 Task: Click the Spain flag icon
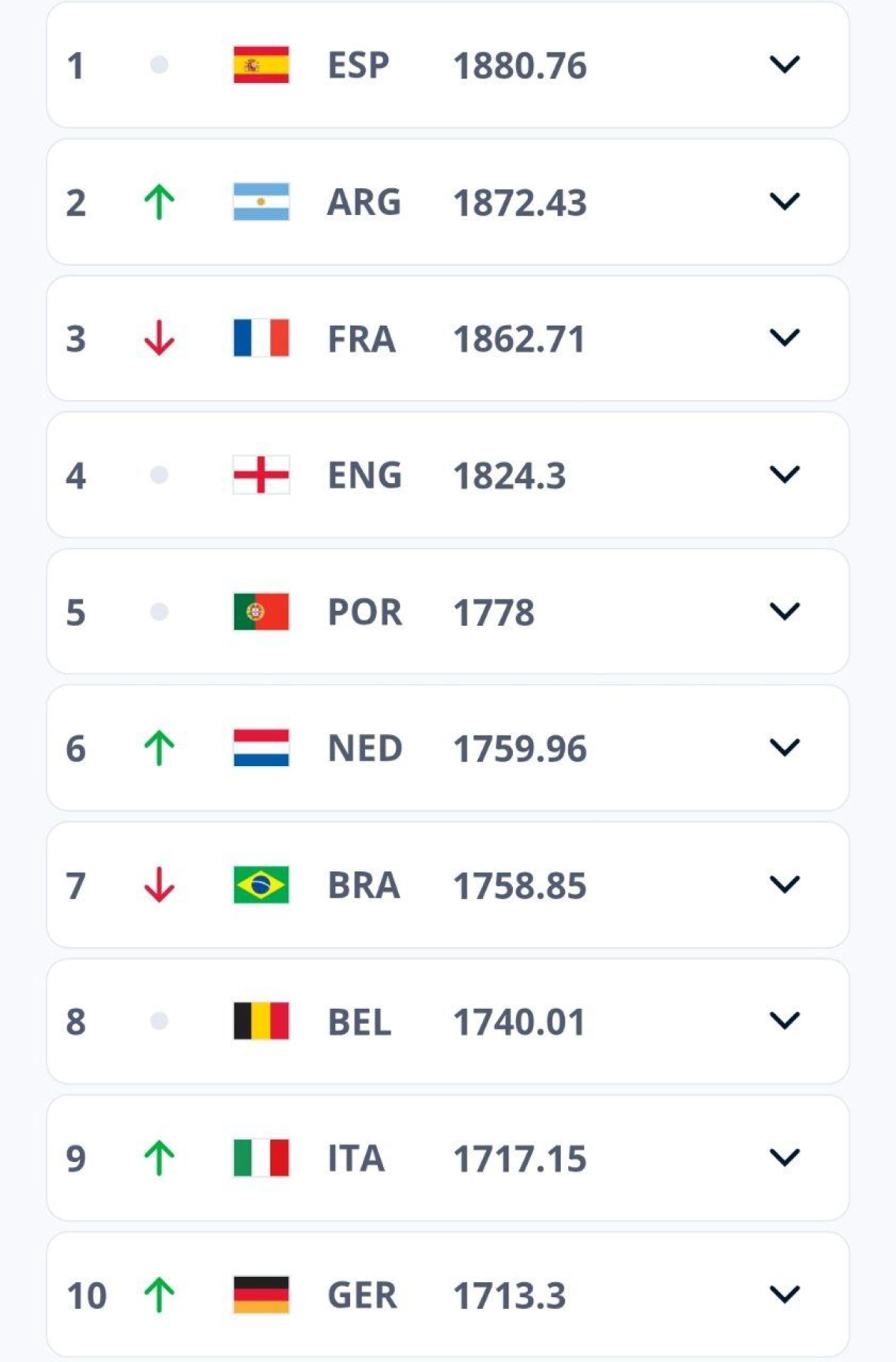(x=261, y=65)
